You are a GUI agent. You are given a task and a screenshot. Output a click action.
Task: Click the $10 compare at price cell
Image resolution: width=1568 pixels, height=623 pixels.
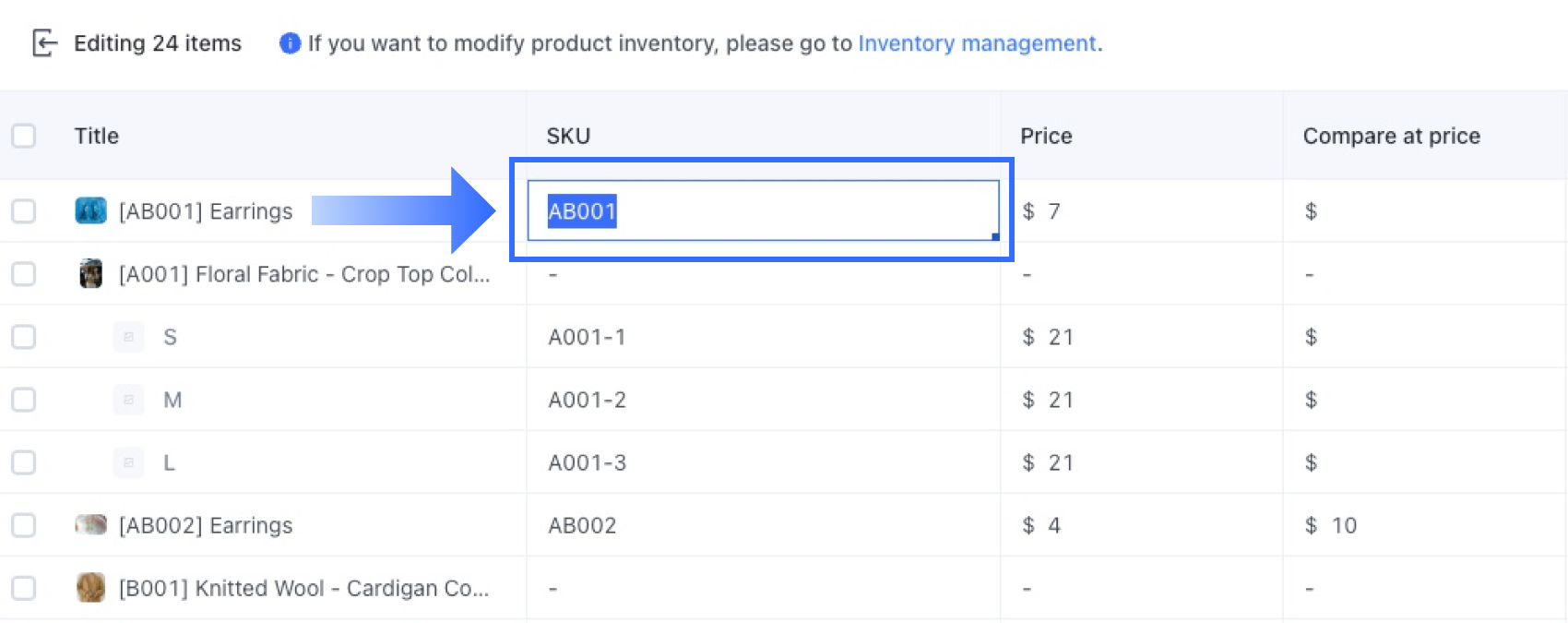(1422, 525)
